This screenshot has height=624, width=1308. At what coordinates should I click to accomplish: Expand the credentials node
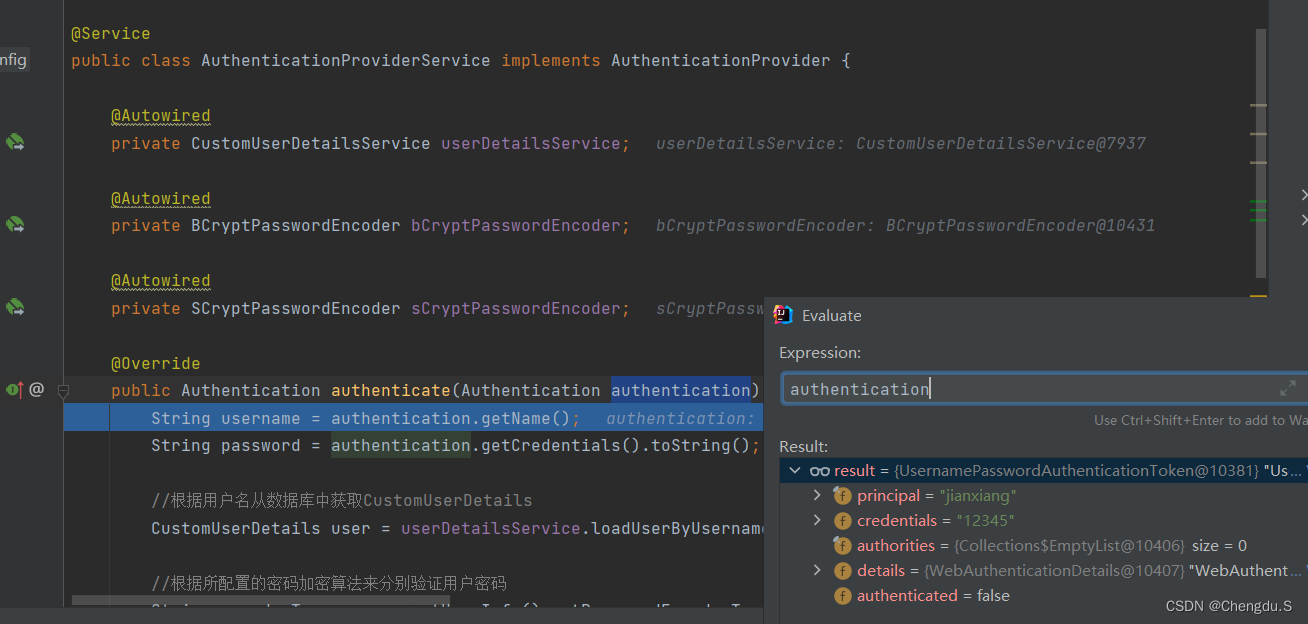pyautogui.click(x=817, y=520)
